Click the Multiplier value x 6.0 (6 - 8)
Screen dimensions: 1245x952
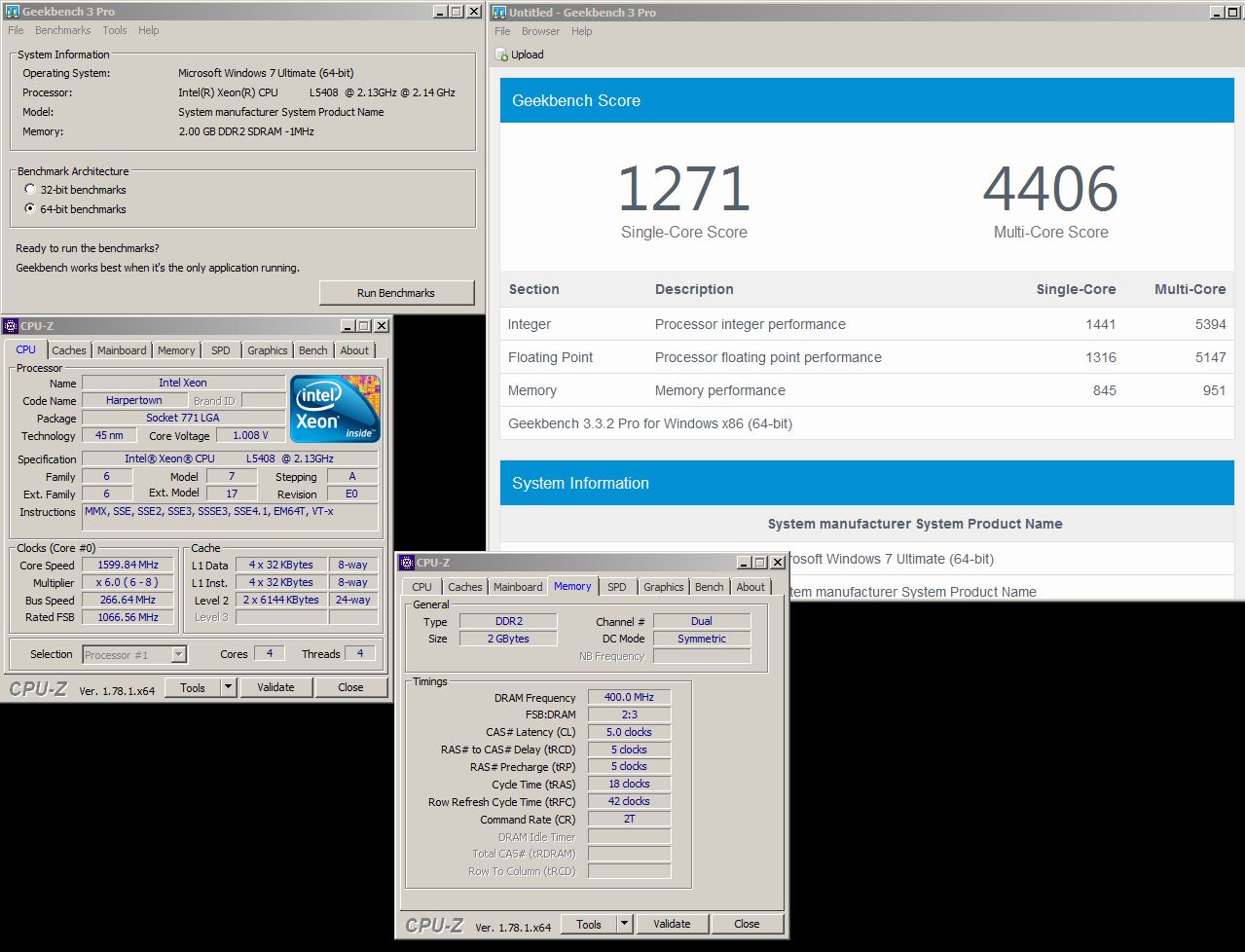128,582
